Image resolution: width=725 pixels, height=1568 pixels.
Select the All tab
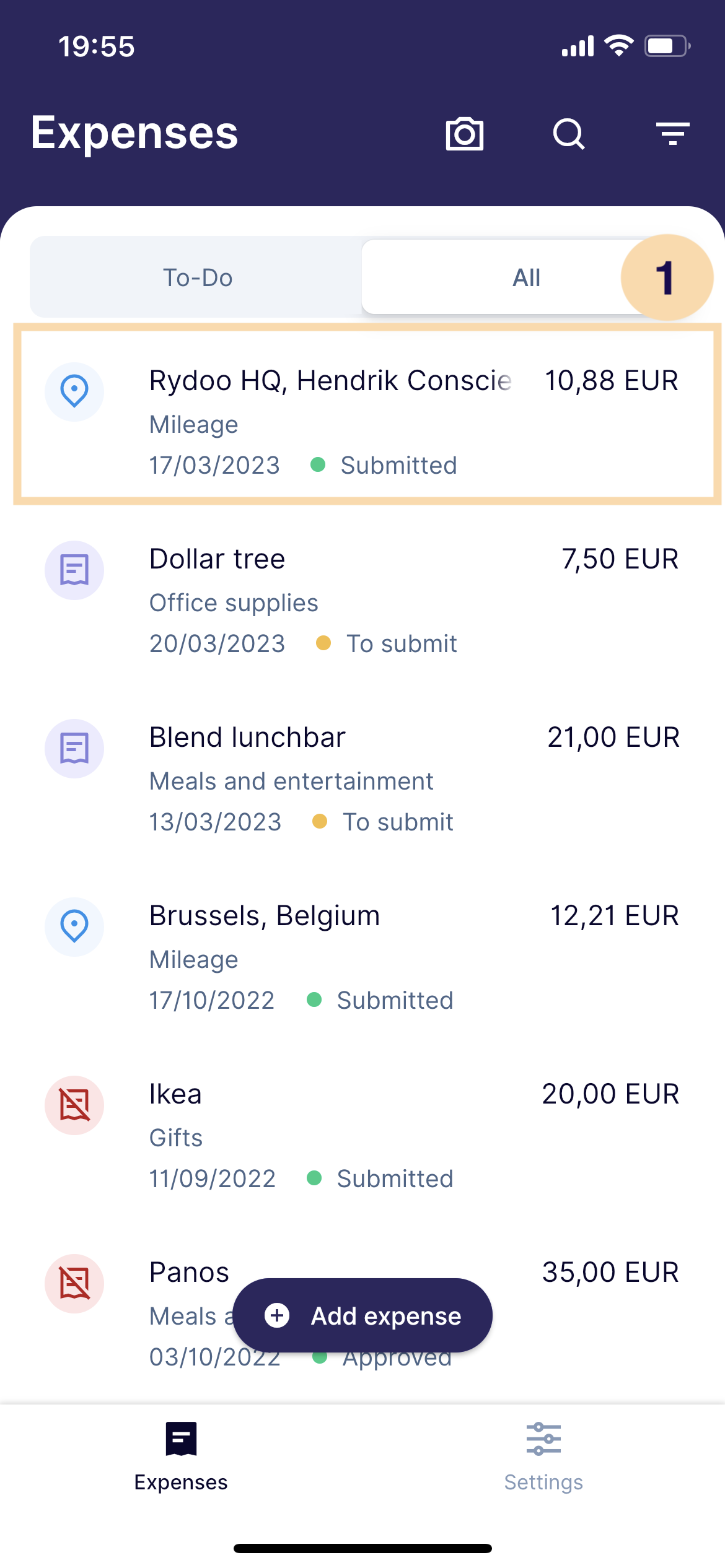527,277
